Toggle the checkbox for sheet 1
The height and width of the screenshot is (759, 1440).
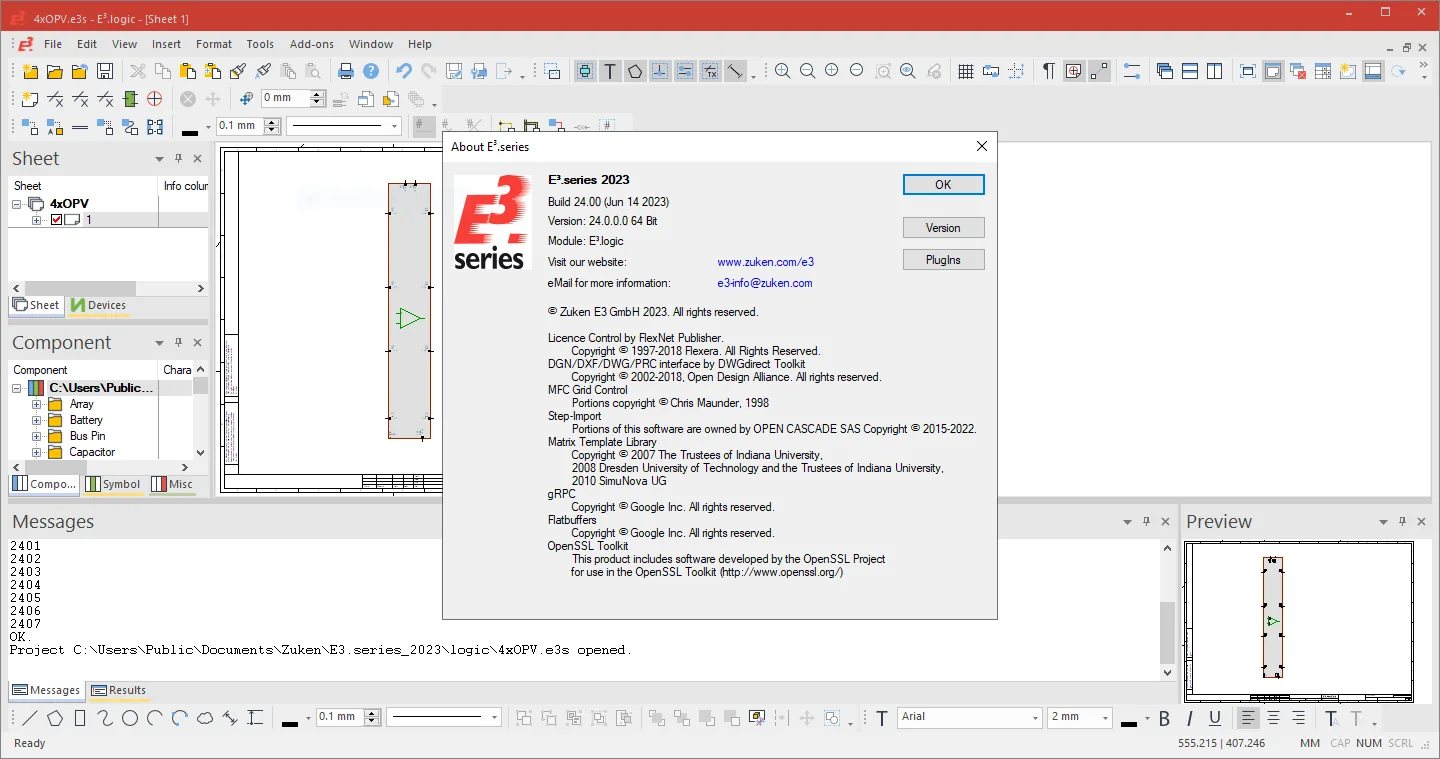[57, 220]
